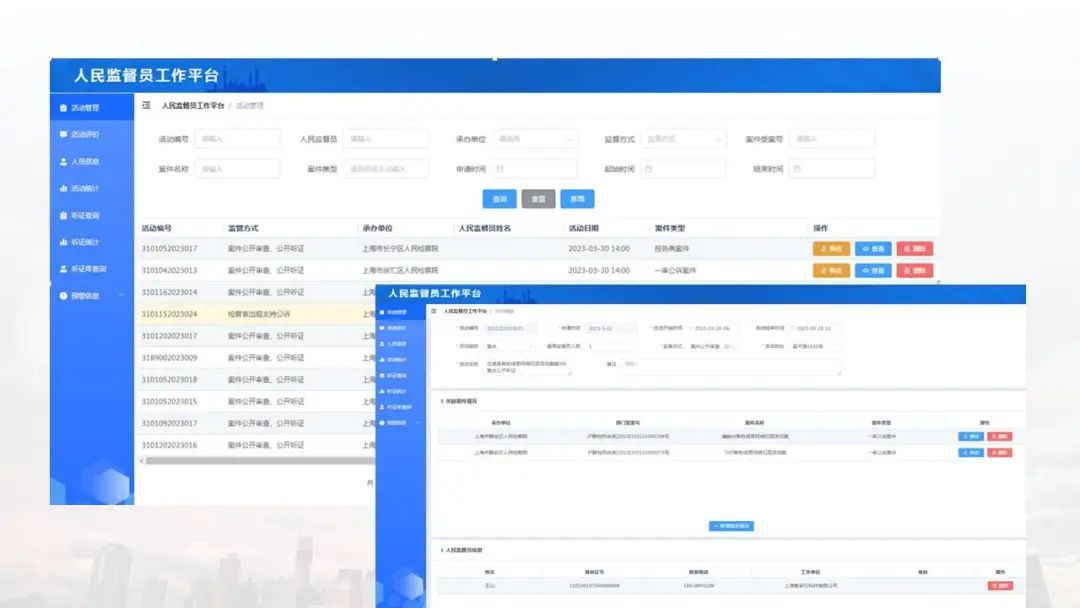Open 听证库查询 sidebar item
Screen dimensions: 1080x608
click(x=88, y=269)
